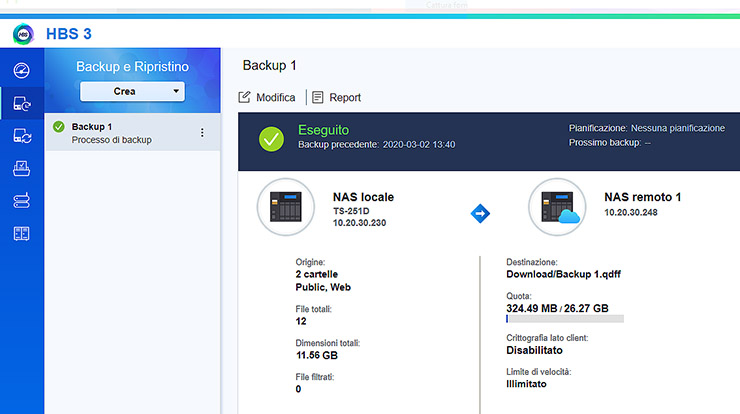Open the Backup 1 three-dot options menu
The width and height of the screenshot is (740, 414).
pyautogui.click(x=202, y=132)
